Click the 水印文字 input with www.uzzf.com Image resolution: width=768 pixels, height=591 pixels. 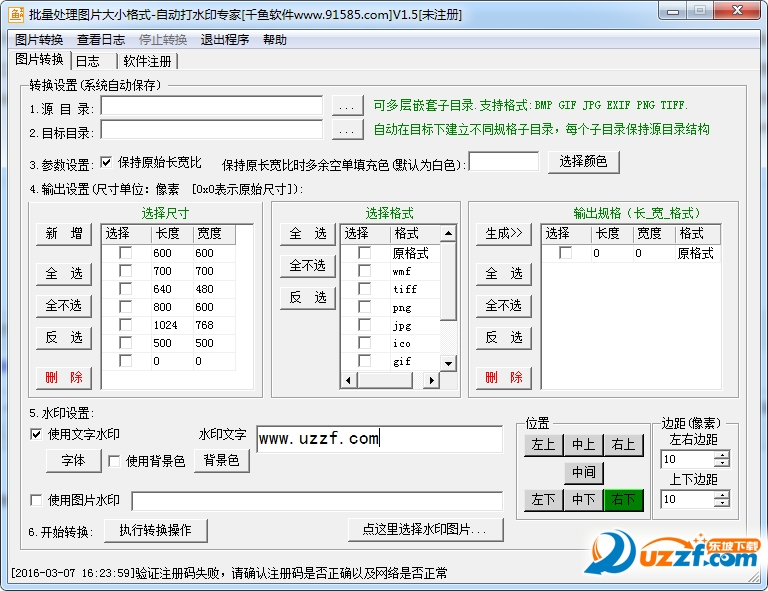point(380,439)
